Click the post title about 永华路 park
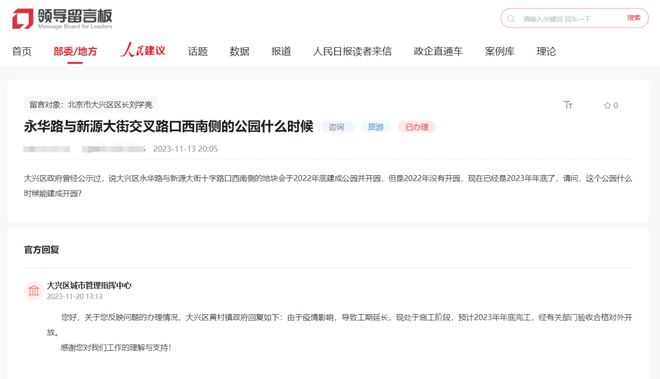This screenshot has width=660, height=379. [168, 126]
